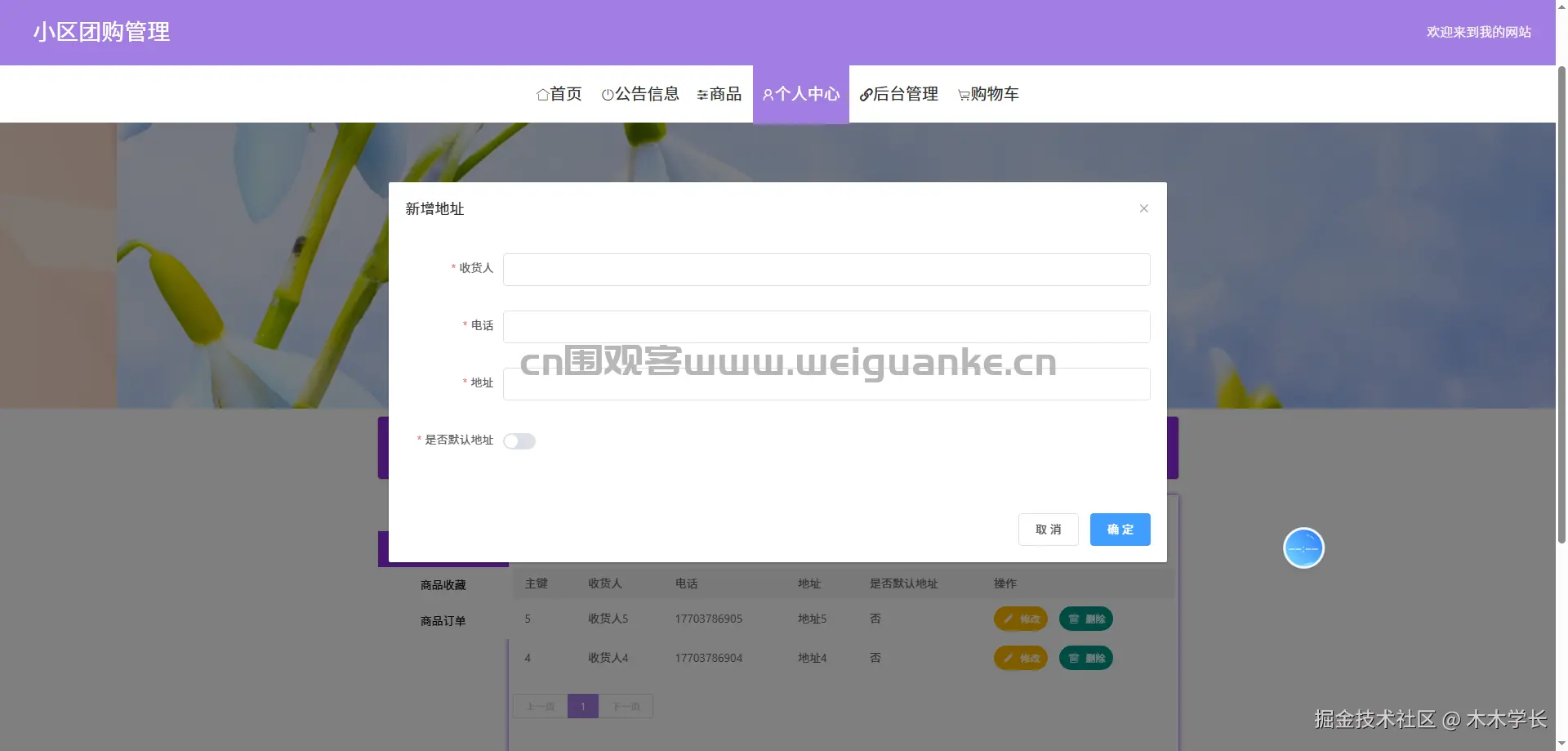
Task: Click the home icon on 首页 nav item
Action: click(541, 94)
